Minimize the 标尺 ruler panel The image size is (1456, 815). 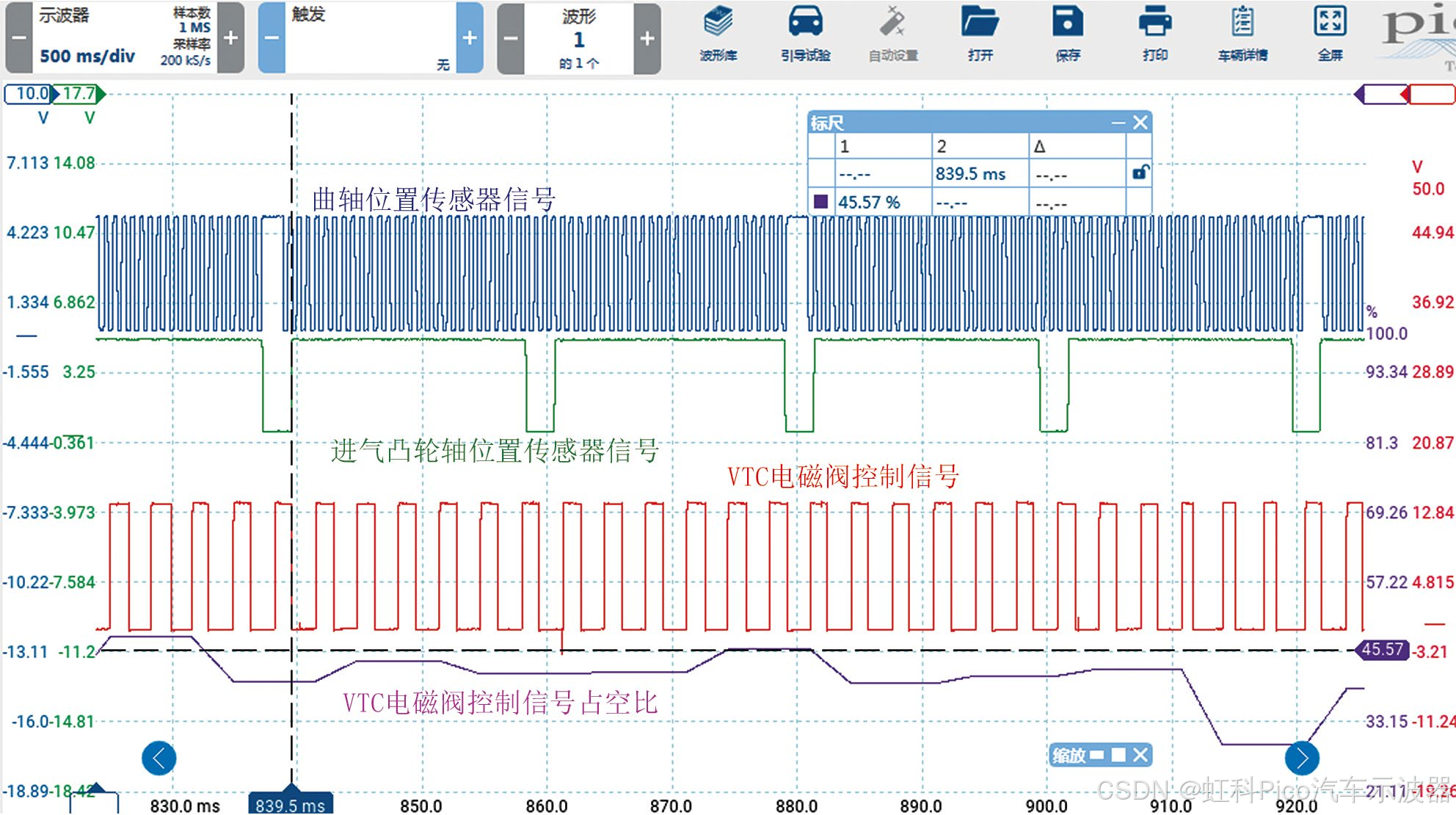(1118, 123)
